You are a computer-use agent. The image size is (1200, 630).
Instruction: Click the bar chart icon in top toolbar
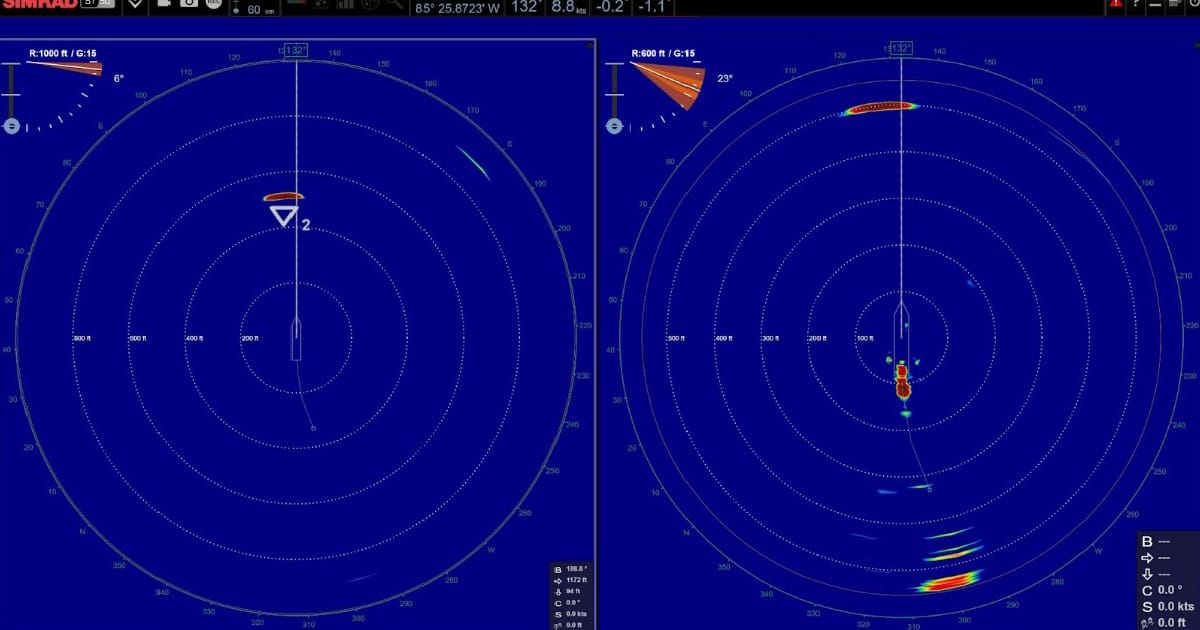[x=345, y=4]
